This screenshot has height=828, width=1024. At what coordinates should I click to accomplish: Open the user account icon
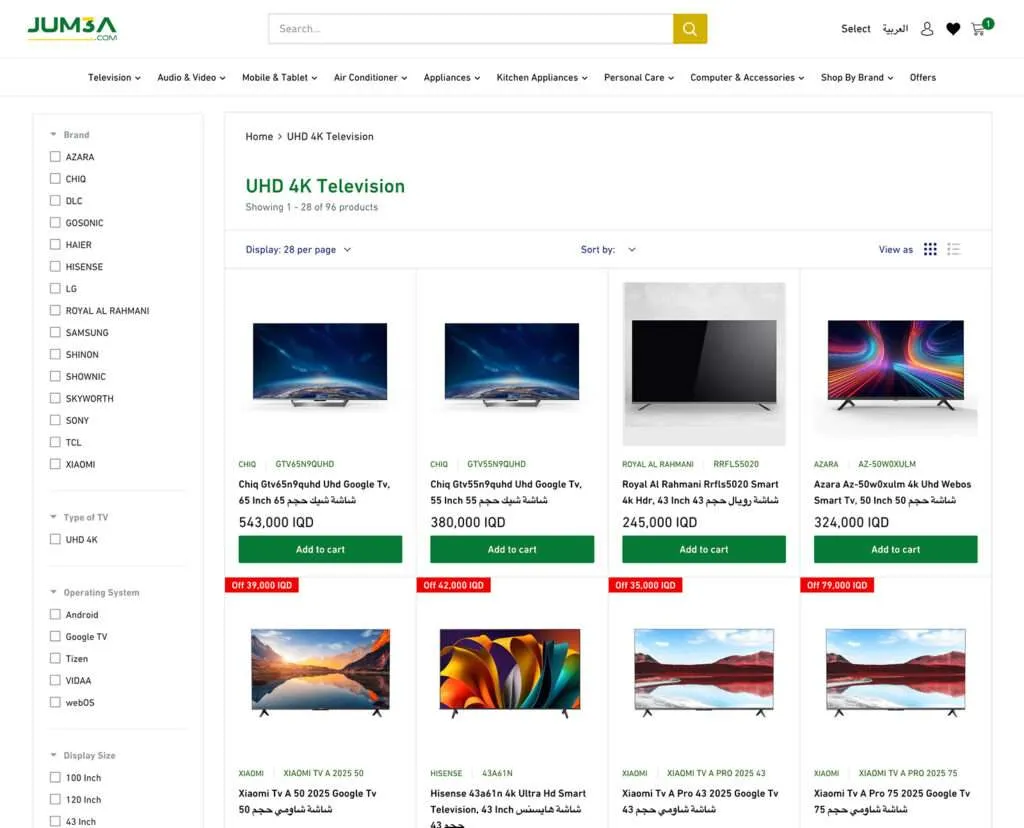927,29
